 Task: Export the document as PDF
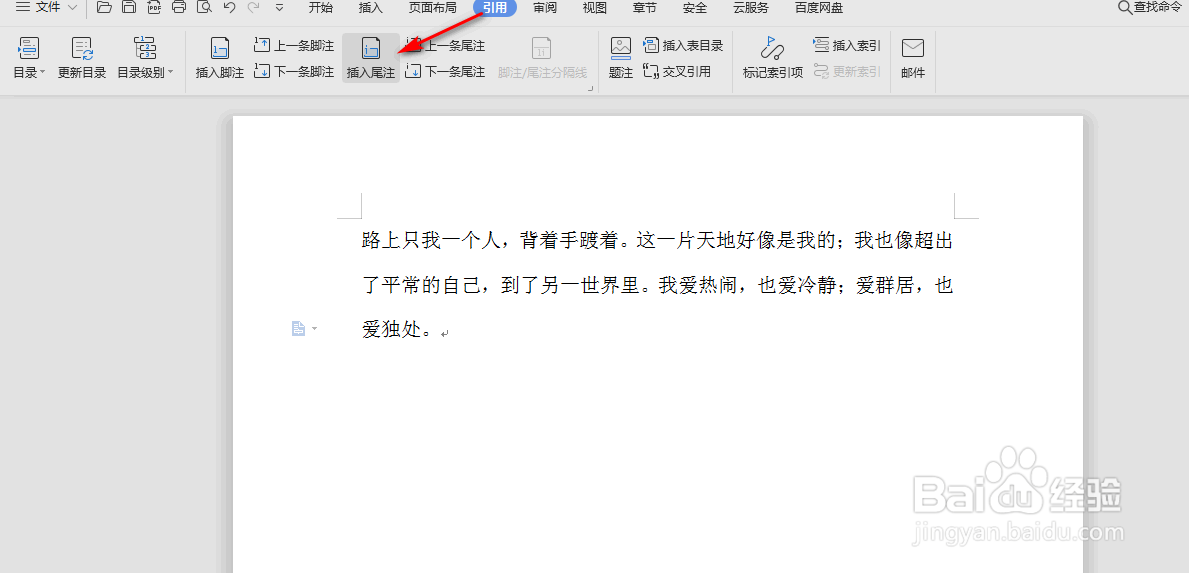click(x=154, y=8)
